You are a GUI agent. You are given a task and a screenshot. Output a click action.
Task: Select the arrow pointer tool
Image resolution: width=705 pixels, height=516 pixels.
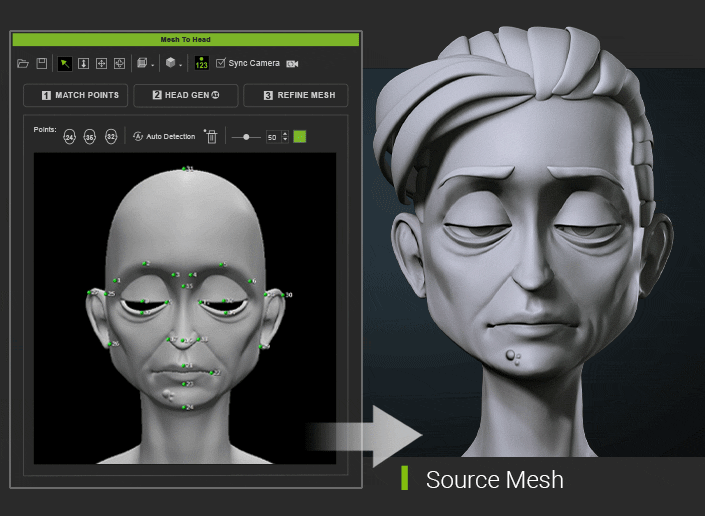[65, 63]
